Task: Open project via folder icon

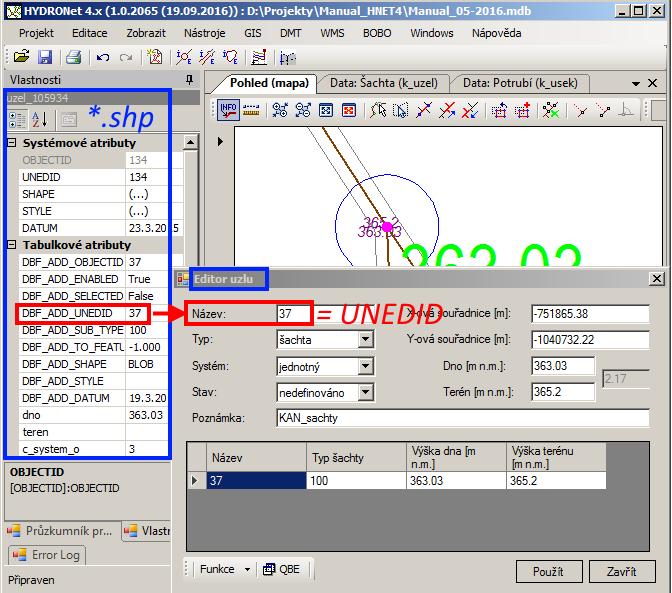Action: tap(21, 57)
